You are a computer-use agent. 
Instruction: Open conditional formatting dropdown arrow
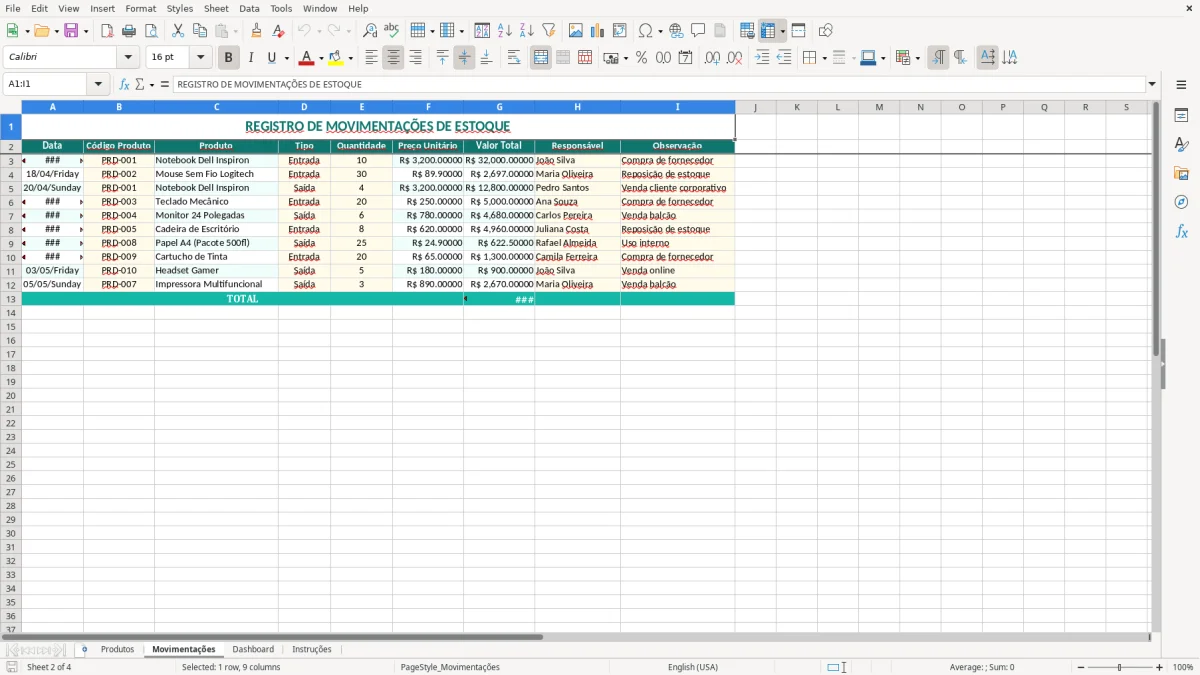[x=917, y=58]
